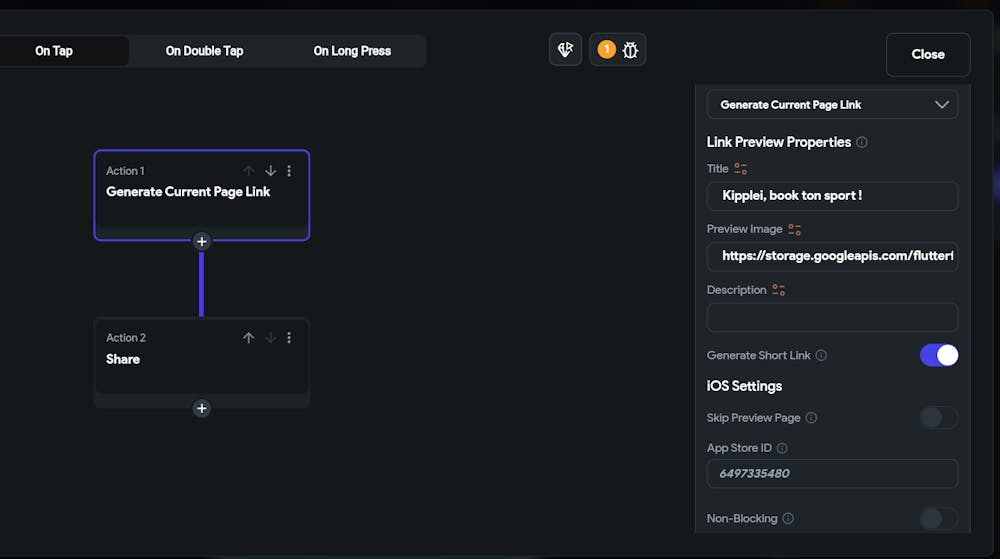The image size is (1000, 559).
Task: Select the Share action card
Action: click(180, 365)
